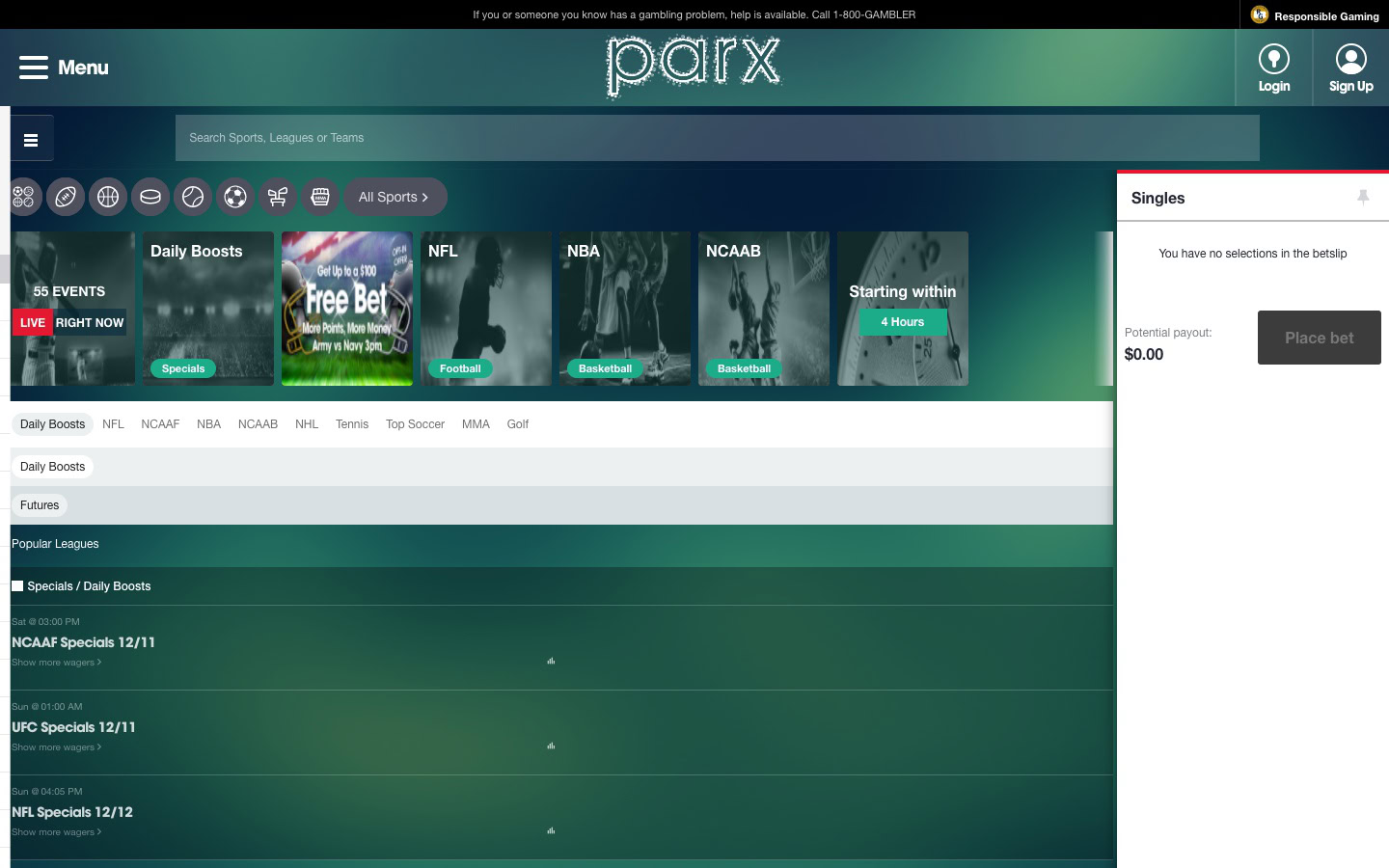This screenshot has height=868, width=1389.
Task: Click Popular Leagues heading
Action: click(55, 544)
